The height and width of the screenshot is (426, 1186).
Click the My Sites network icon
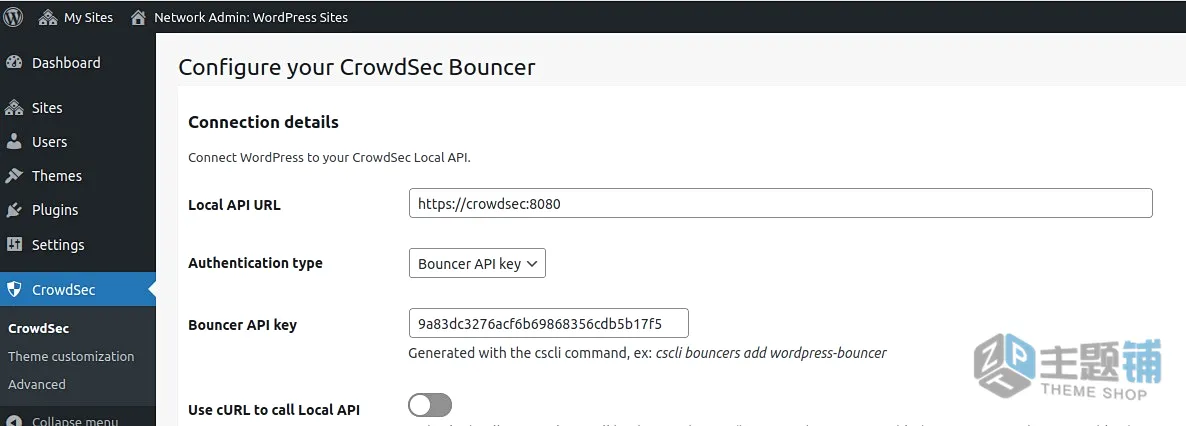click(x=48, y=17)
